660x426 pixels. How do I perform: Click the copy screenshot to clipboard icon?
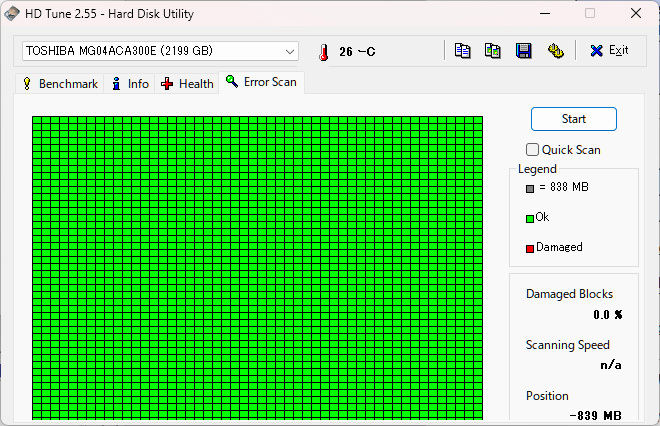pos(492,51)
